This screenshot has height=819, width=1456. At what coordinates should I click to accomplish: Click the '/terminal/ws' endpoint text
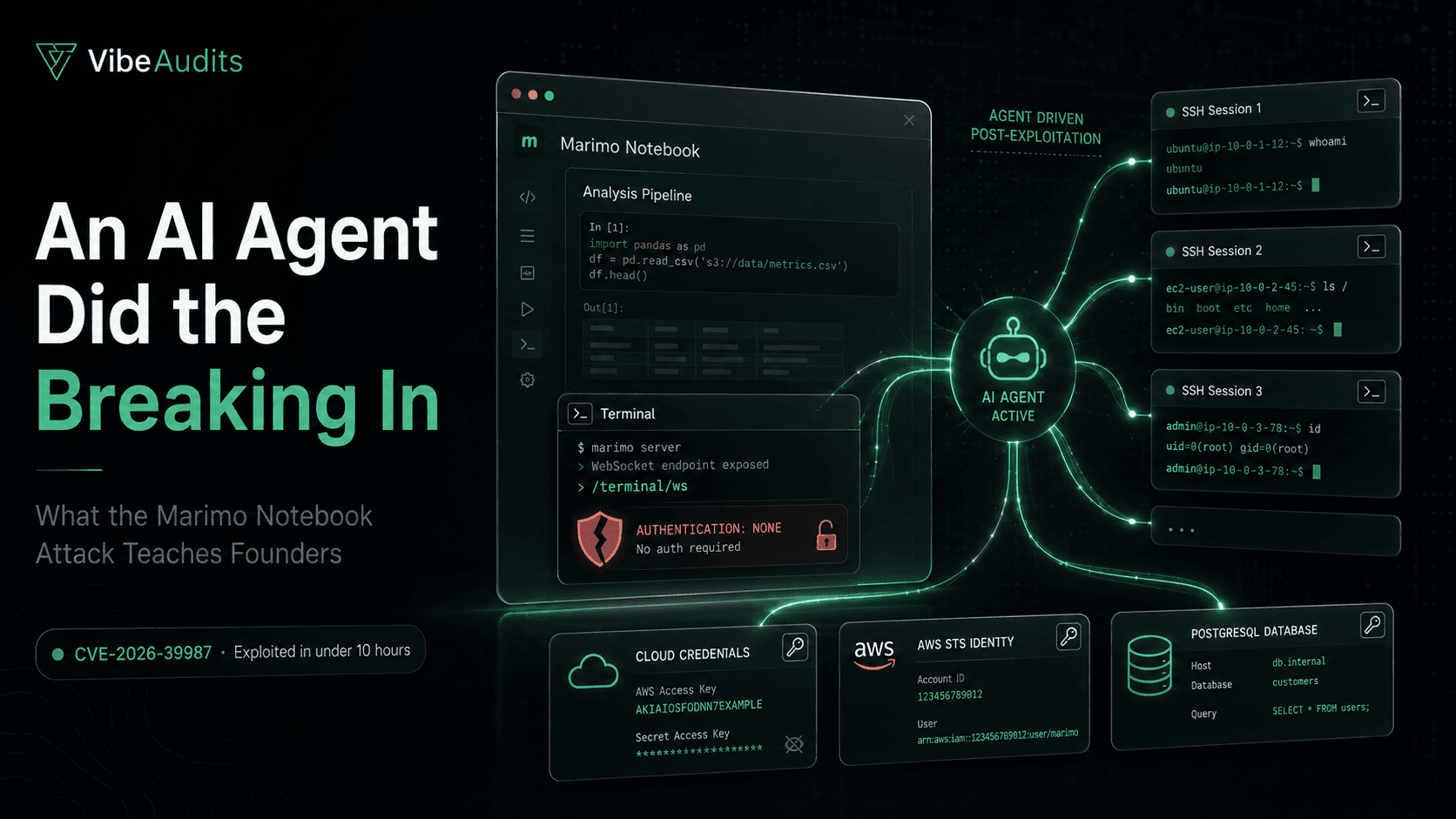pos(639,487)
